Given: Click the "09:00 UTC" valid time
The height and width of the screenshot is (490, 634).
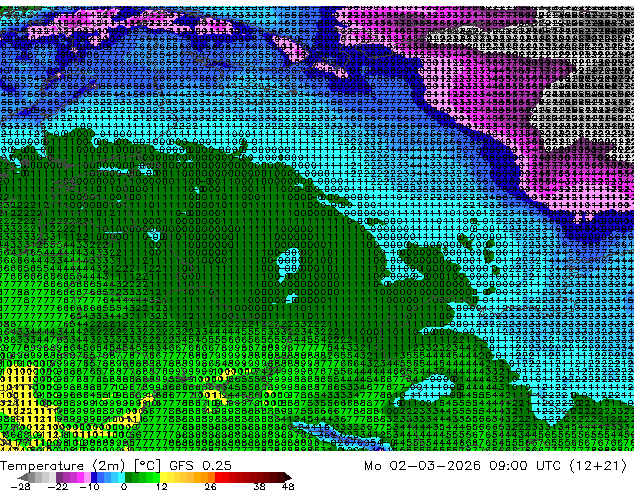Looking at the screenshot, I should pos(525,466).
